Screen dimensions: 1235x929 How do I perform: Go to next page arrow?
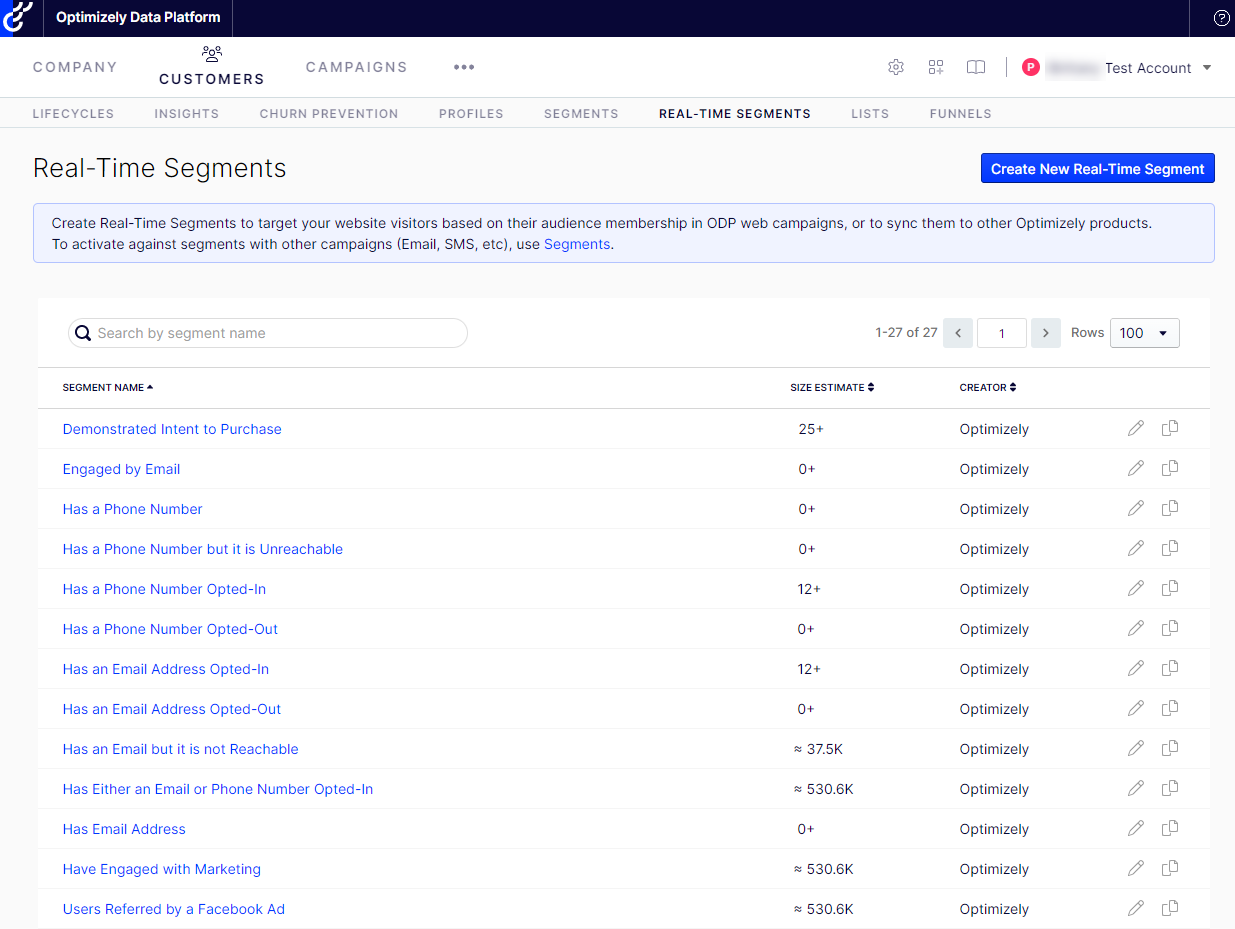click(x=1046, y=333)
